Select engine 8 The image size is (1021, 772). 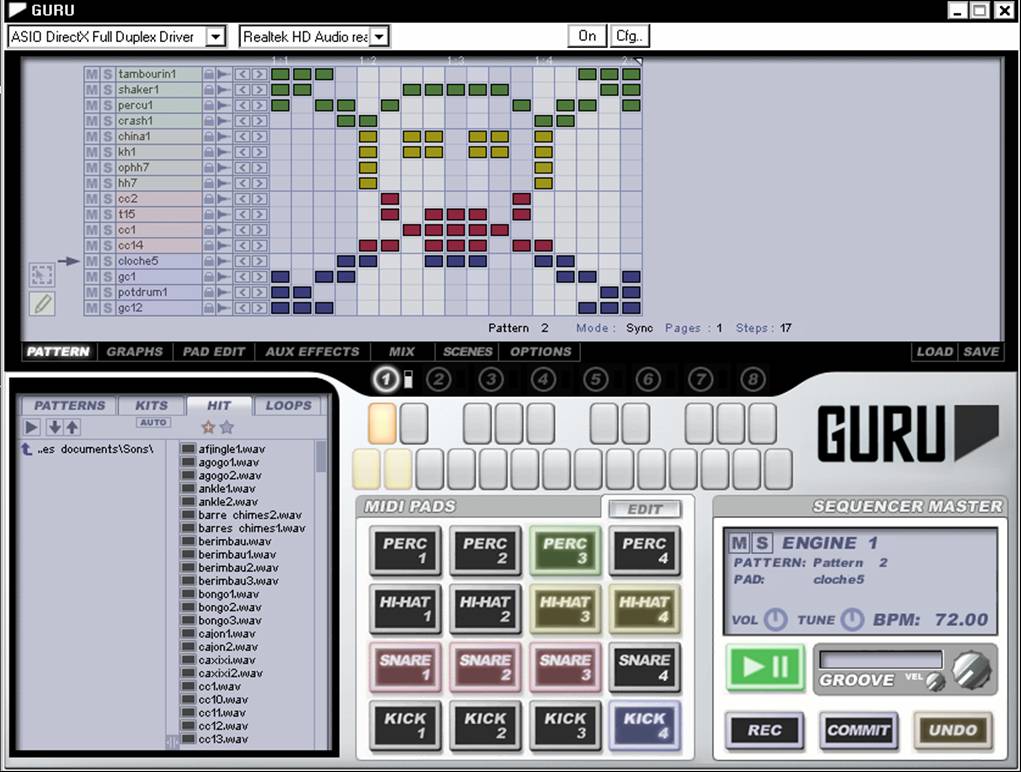point(753,379)
